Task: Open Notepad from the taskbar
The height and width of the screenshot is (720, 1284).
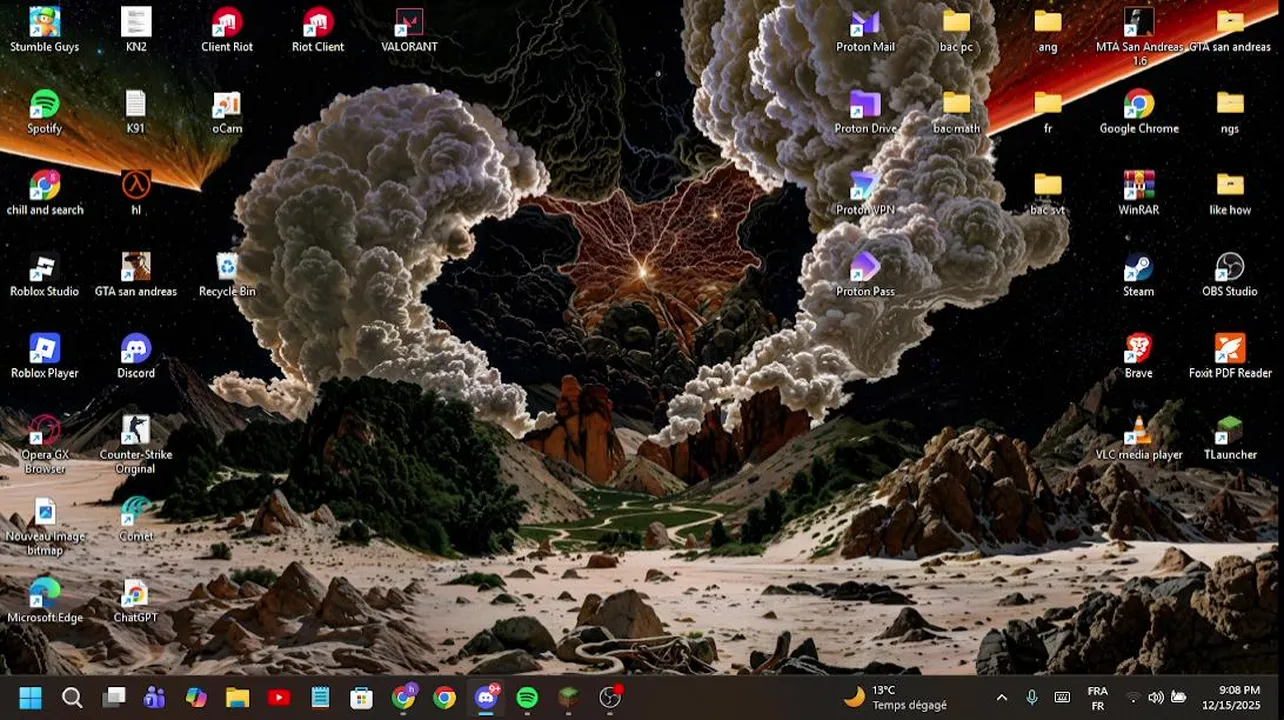Action: point(320,697)
